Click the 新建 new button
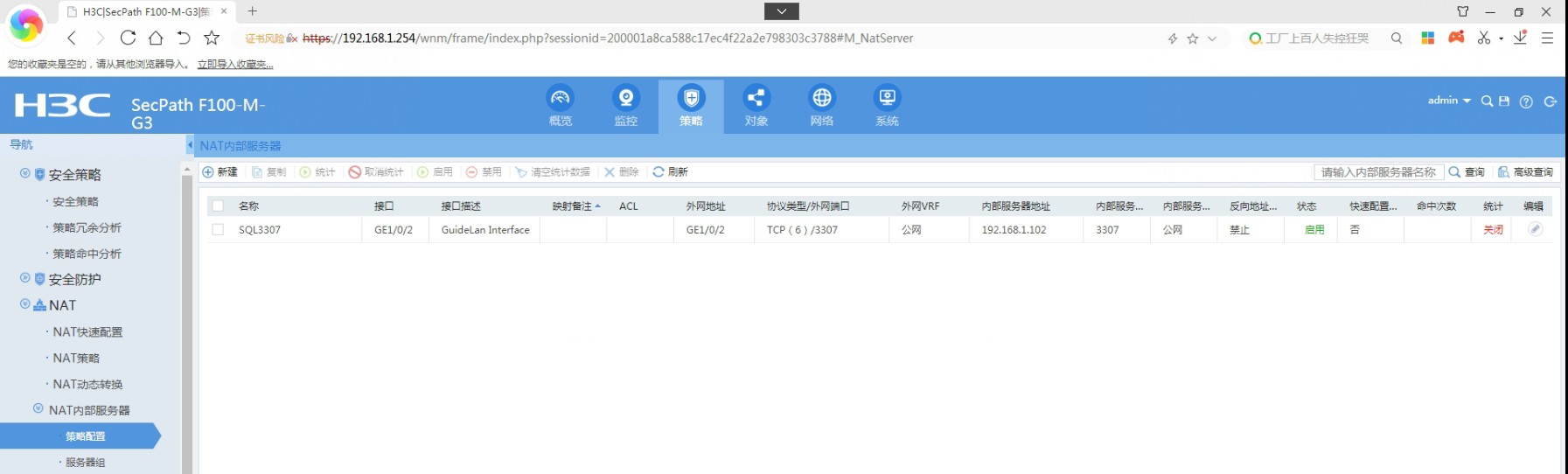The height and width of the screenshot is (474, 1568). coord(220,172)
